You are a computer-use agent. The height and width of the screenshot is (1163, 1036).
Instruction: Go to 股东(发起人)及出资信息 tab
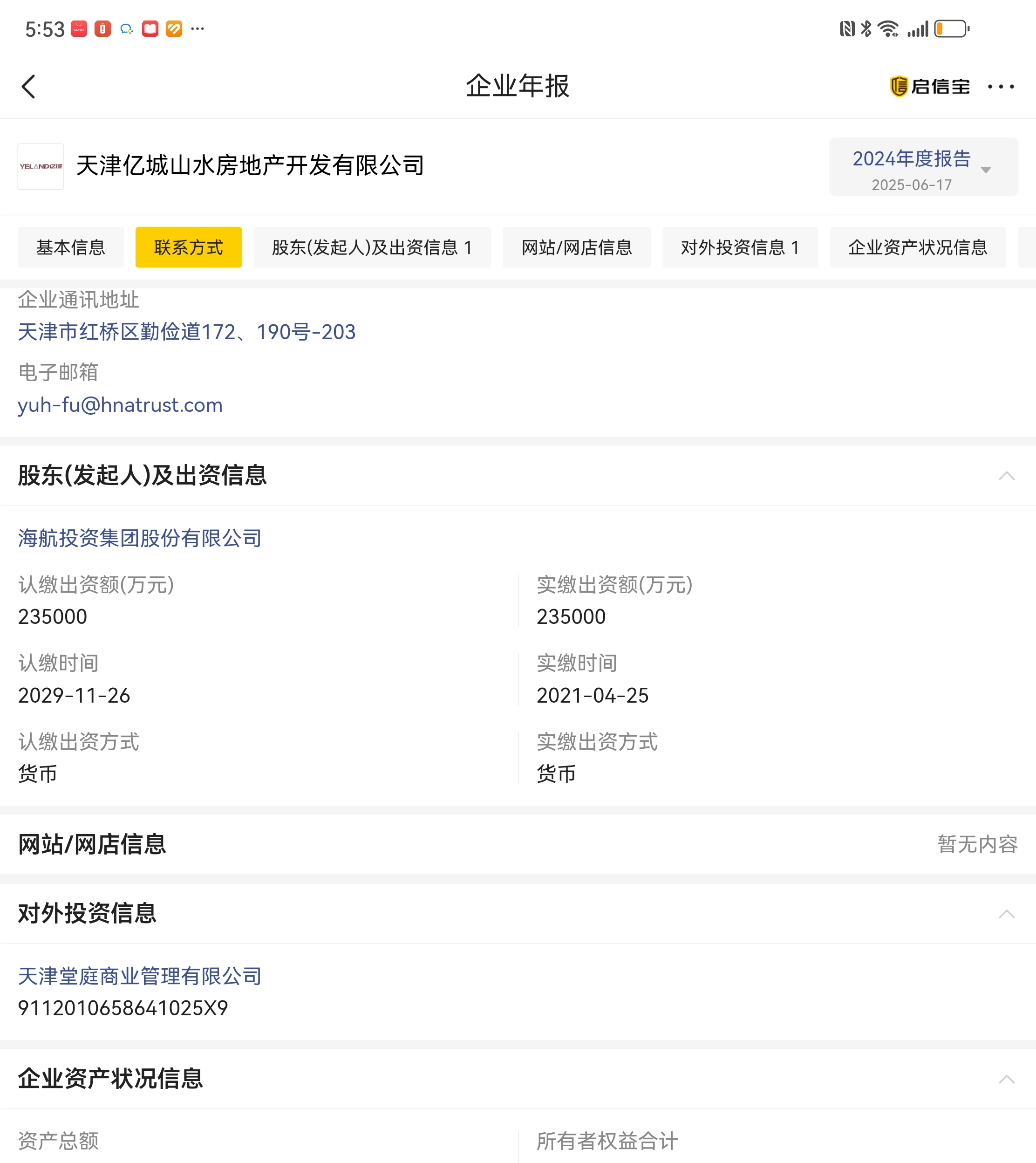372,247
